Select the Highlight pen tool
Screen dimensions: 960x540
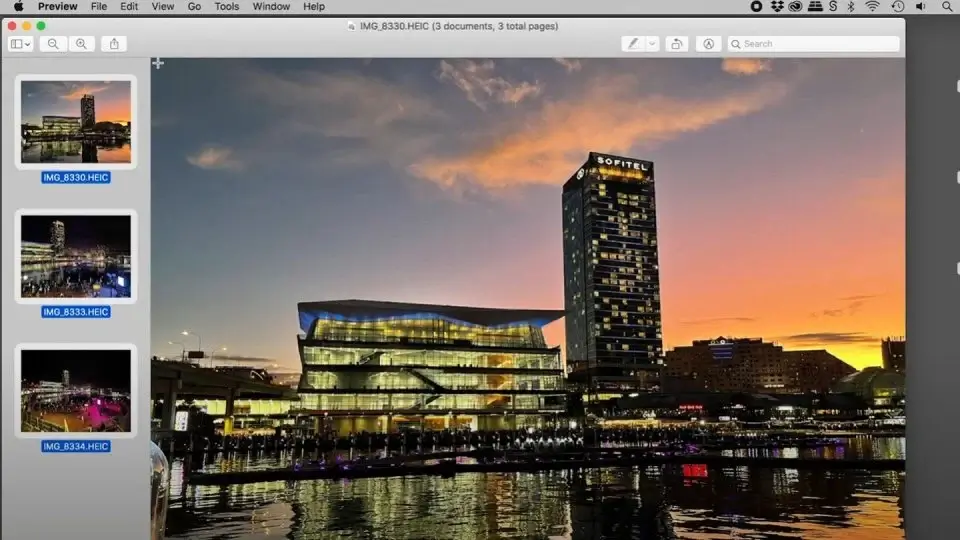[633, 43]
